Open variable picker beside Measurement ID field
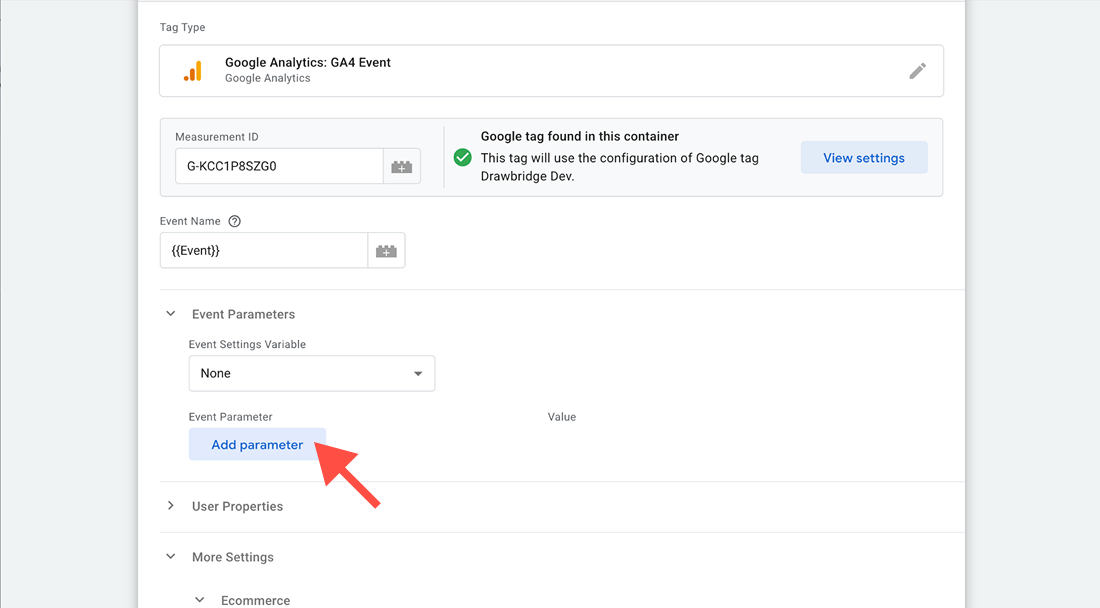1100x608 pixels. tap(401, 166)
